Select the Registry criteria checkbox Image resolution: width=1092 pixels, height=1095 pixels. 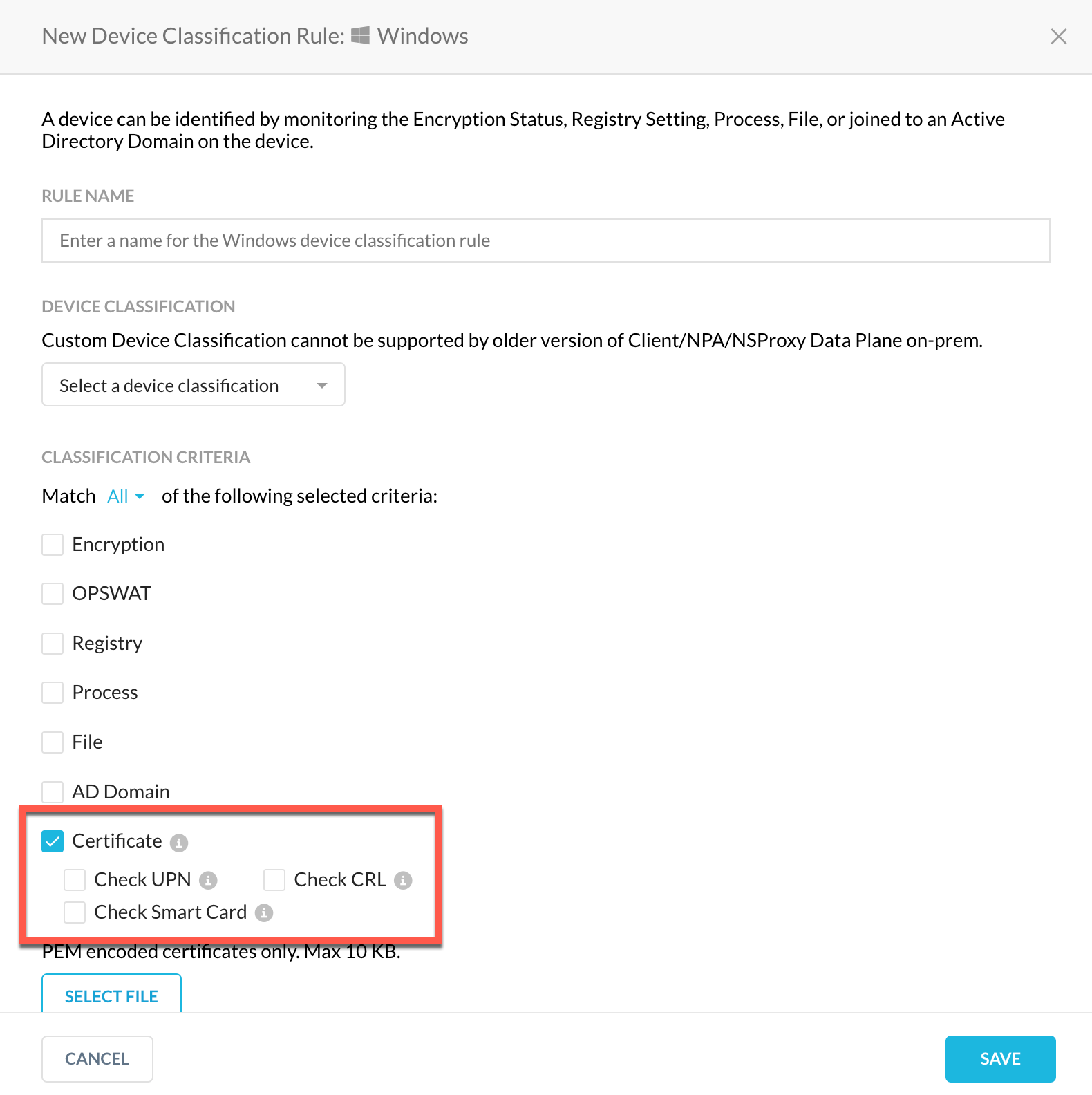53,644
